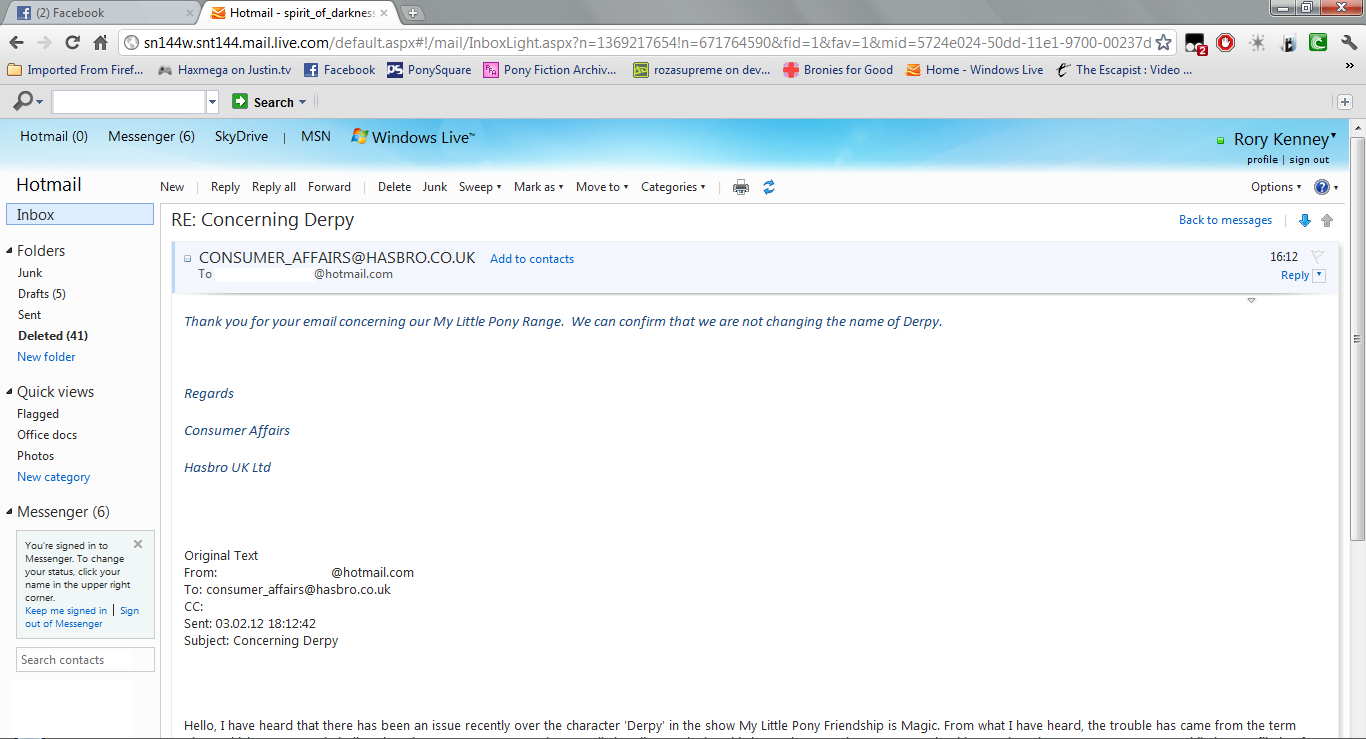Open SkyDrive in the top navigation
This screenshot has width=1366, height=739.
[241, 137]
